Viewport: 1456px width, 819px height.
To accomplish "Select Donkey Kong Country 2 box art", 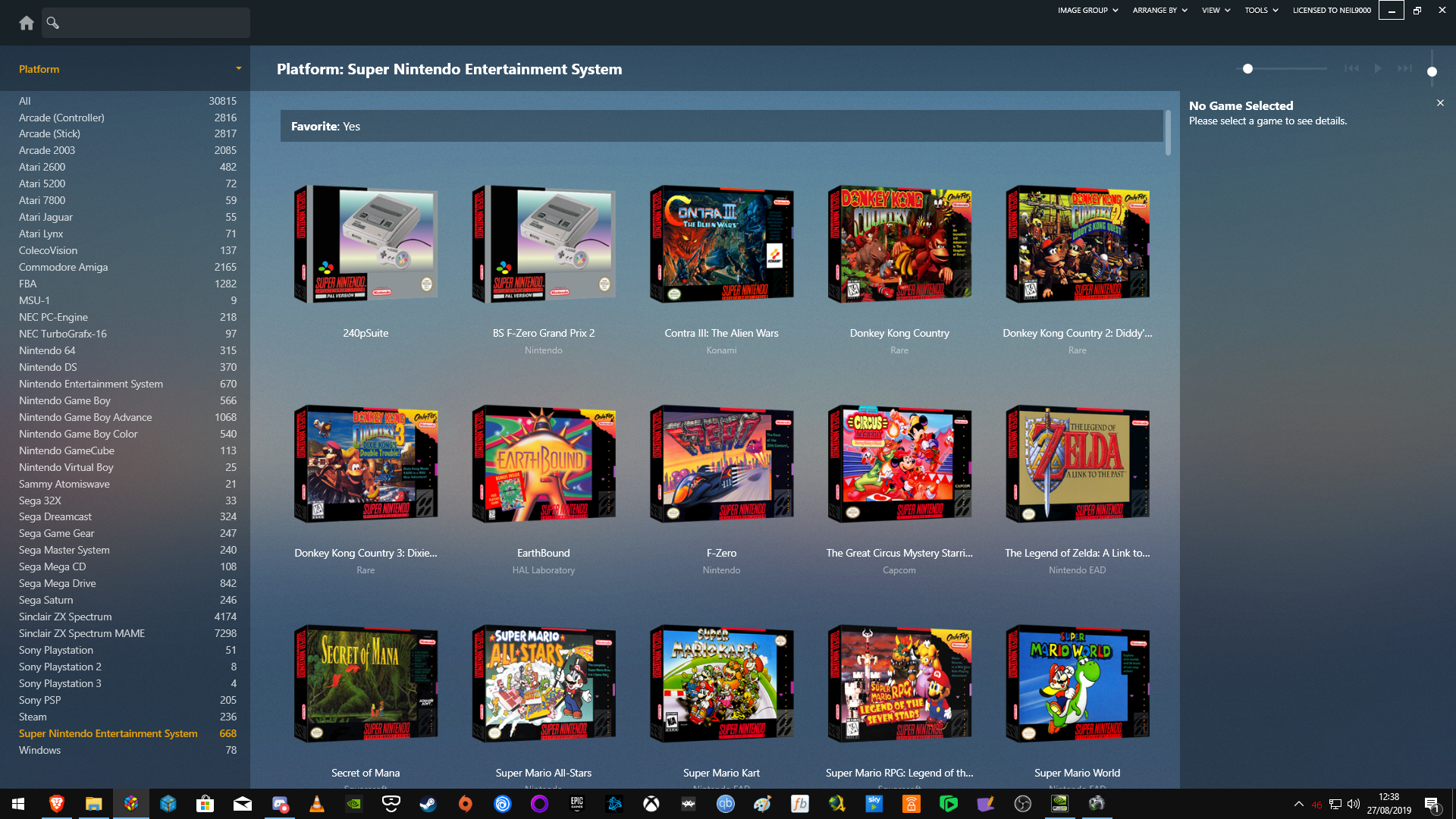I will [x=1078, y=244].
